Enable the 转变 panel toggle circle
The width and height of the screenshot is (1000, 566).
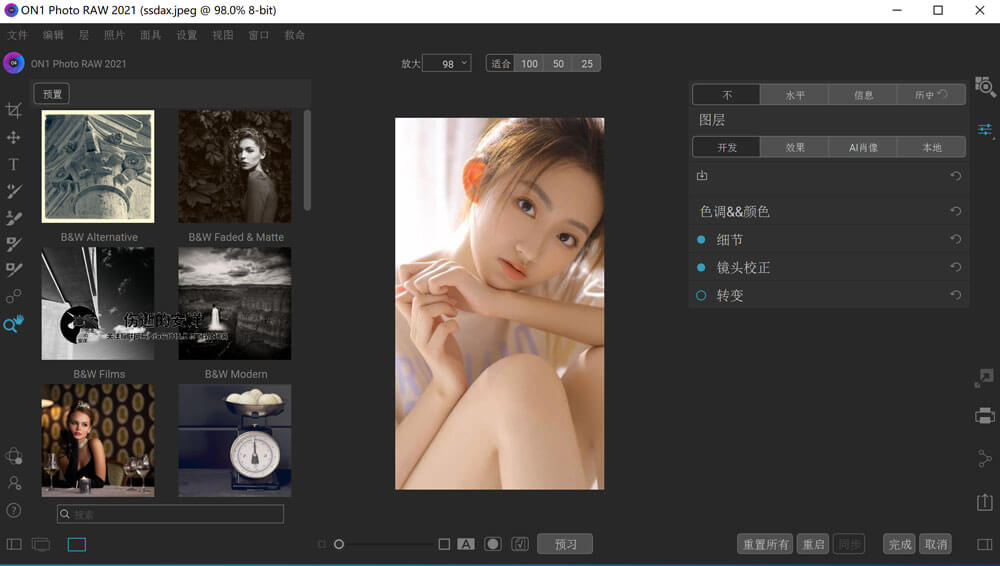(701, 296)
